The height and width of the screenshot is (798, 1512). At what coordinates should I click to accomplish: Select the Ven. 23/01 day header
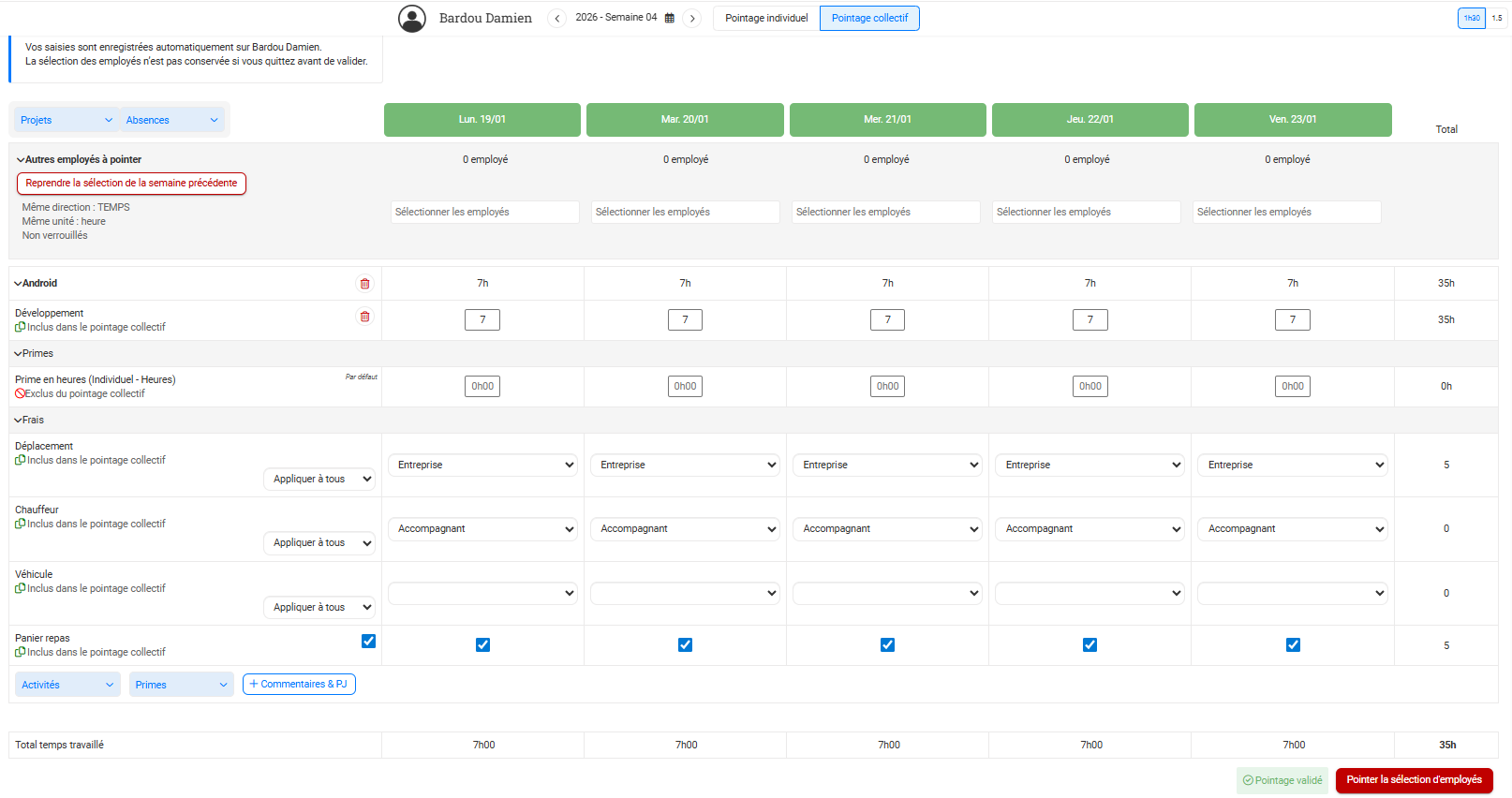coord(1293,120)
